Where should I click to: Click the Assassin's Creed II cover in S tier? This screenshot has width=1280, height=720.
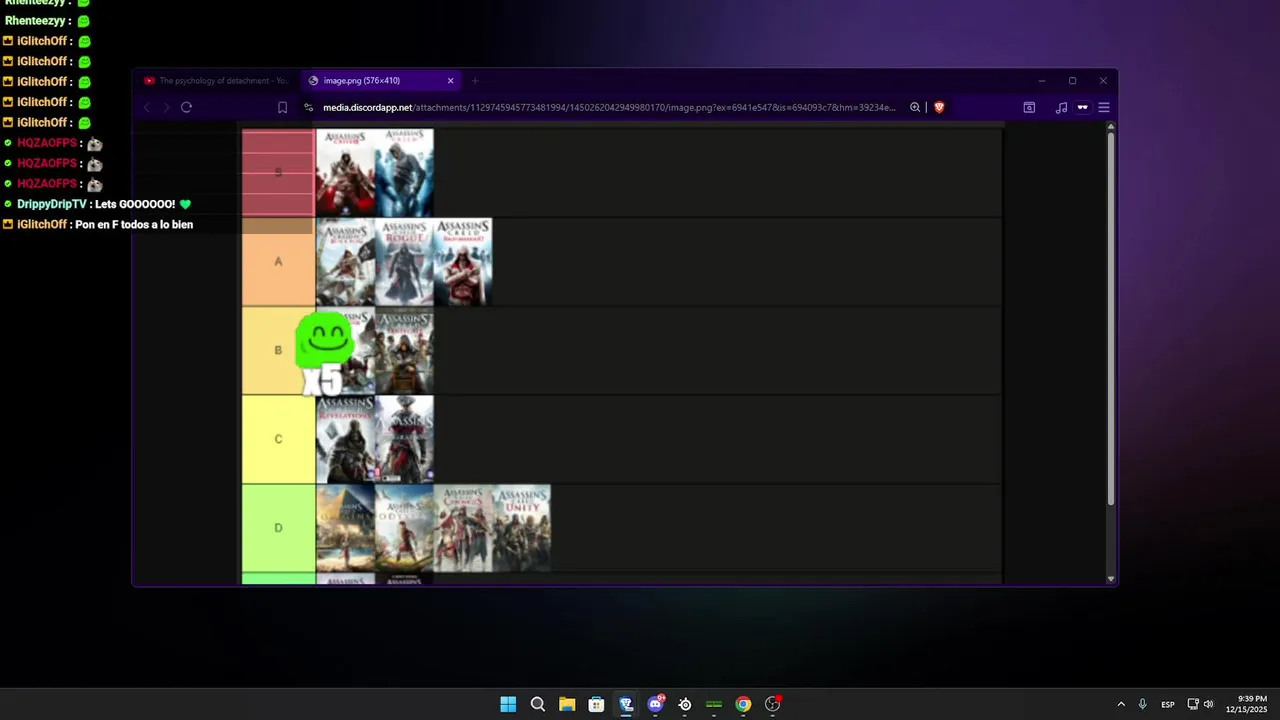pyautogui.click(x=345, y=172)
